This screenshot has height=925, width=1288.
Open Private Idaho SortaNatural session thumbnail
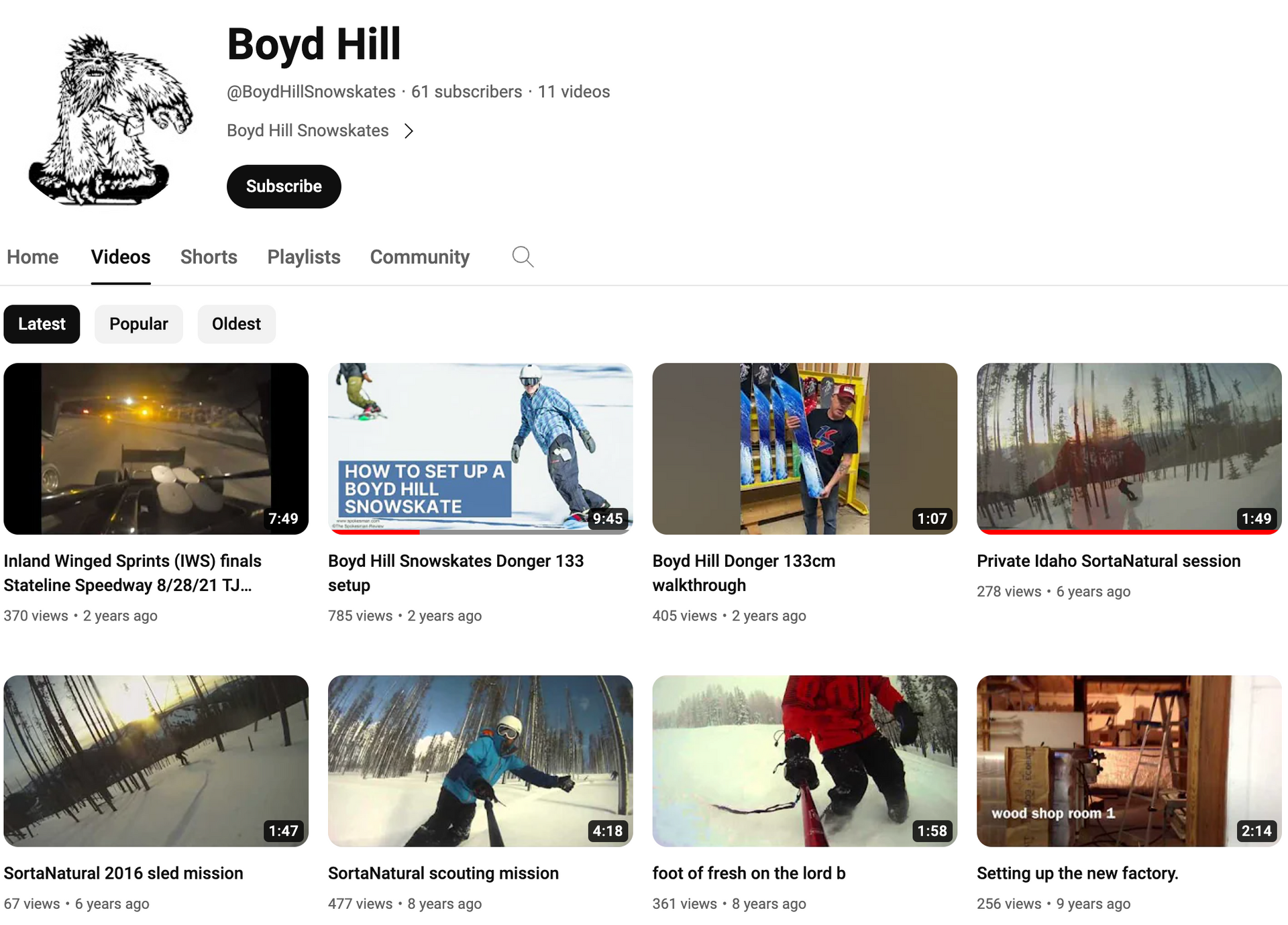click(1129, 449)
